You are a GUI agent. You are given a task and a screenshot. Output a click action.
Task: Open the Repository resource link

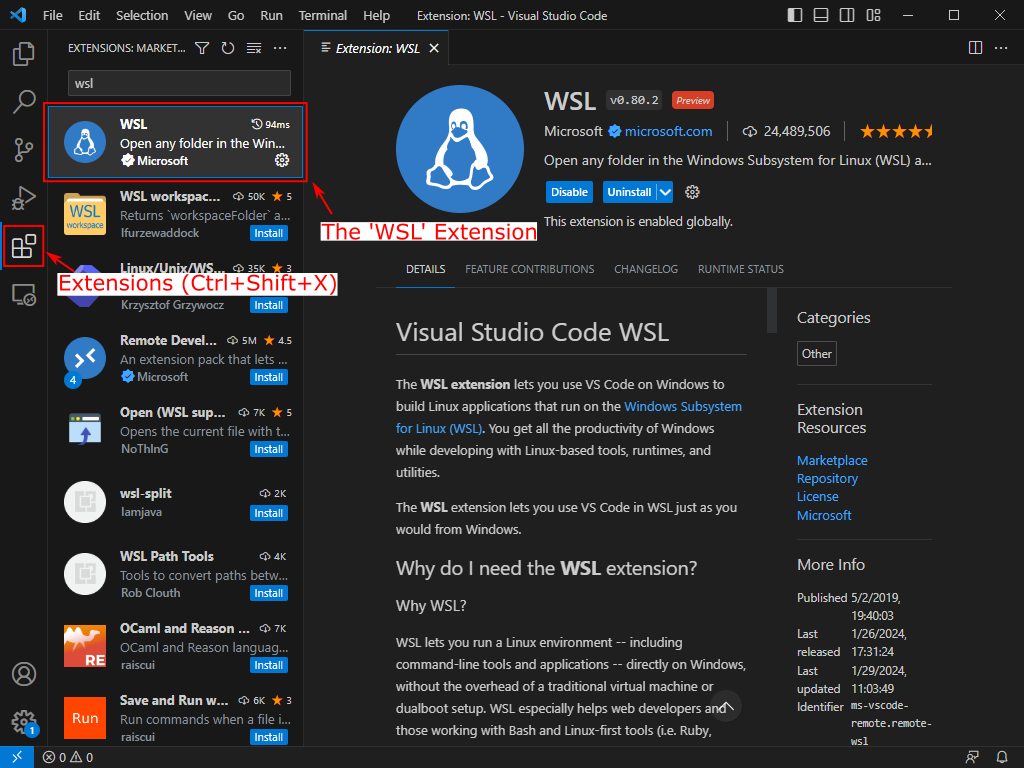(x=827, y=479)
